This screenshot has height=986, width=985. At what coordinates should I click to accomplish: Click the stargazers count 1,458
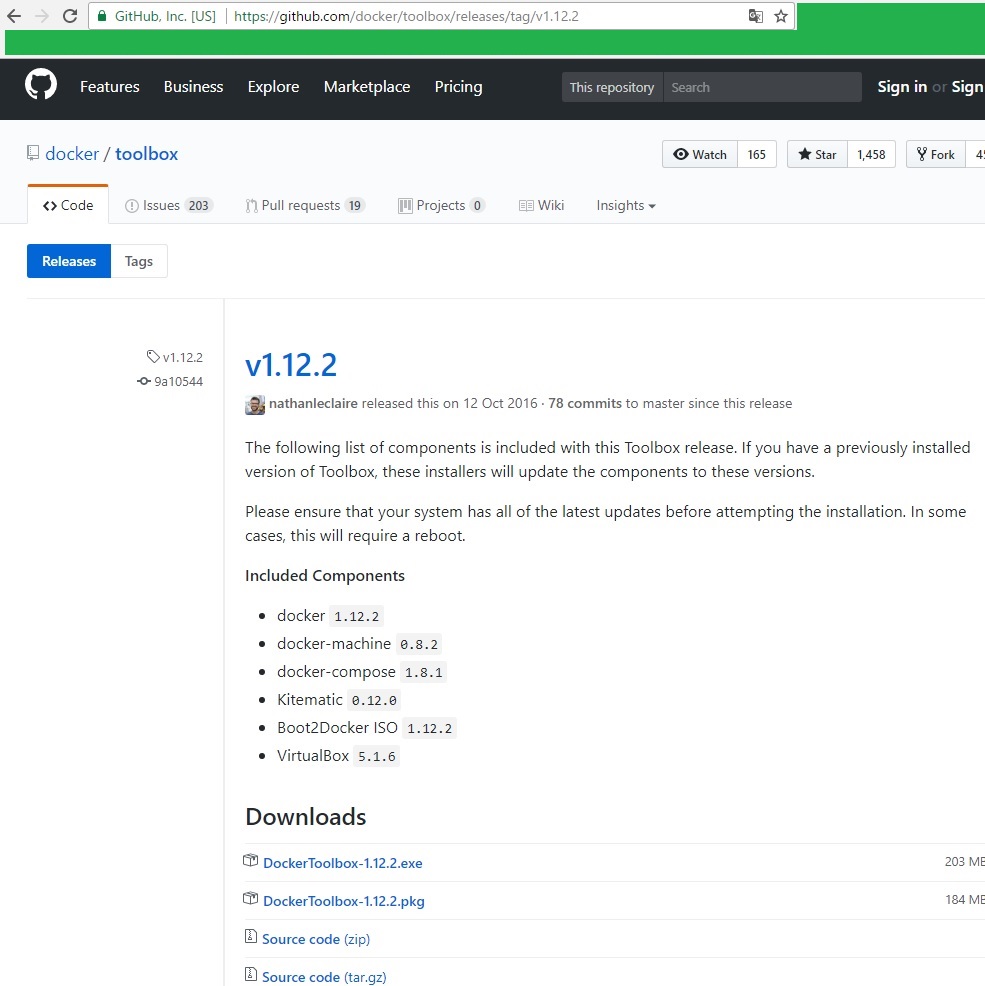[871, 154]
